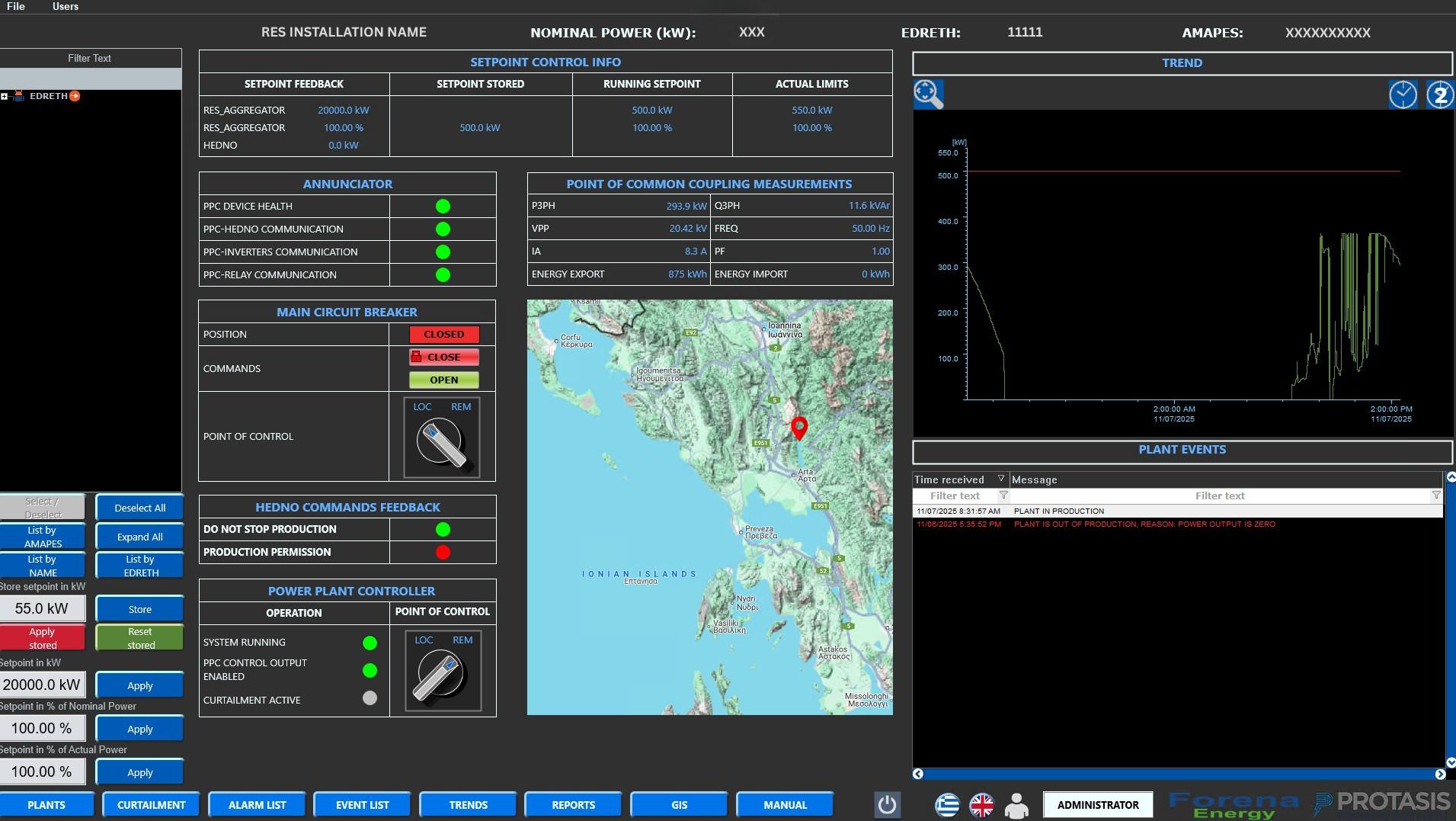
Task: Click the orange arrow icon beside EDRETH
Action: [x=75, y=96]
